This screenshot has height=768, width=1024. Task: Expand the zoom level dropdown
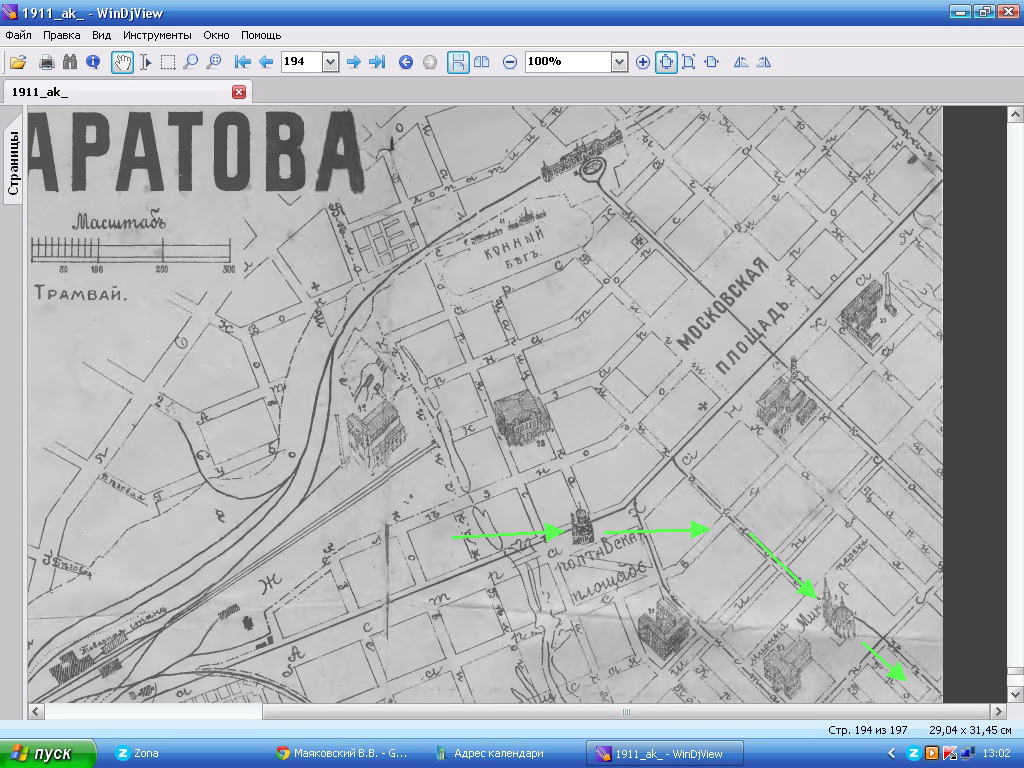[619, 62]
